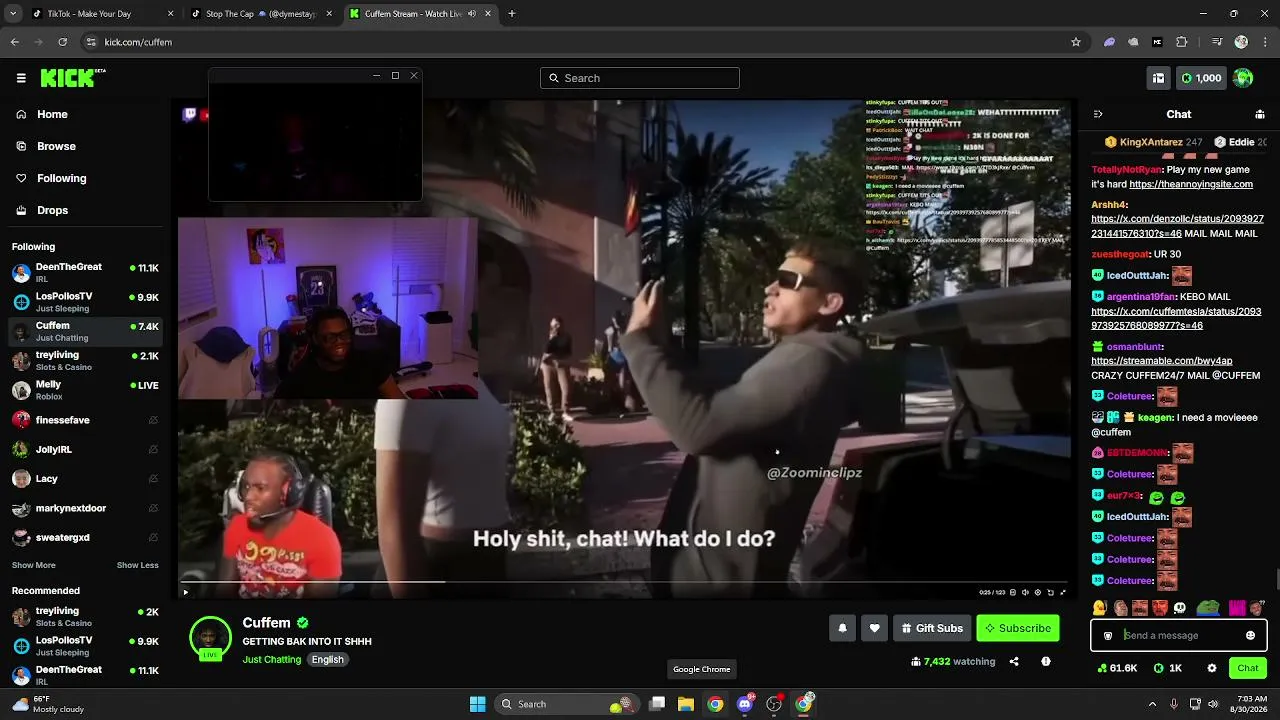This screenshot has width=1280, height=720.
Task: Open Chrome media controls icon
Action: coord(1216,42)
